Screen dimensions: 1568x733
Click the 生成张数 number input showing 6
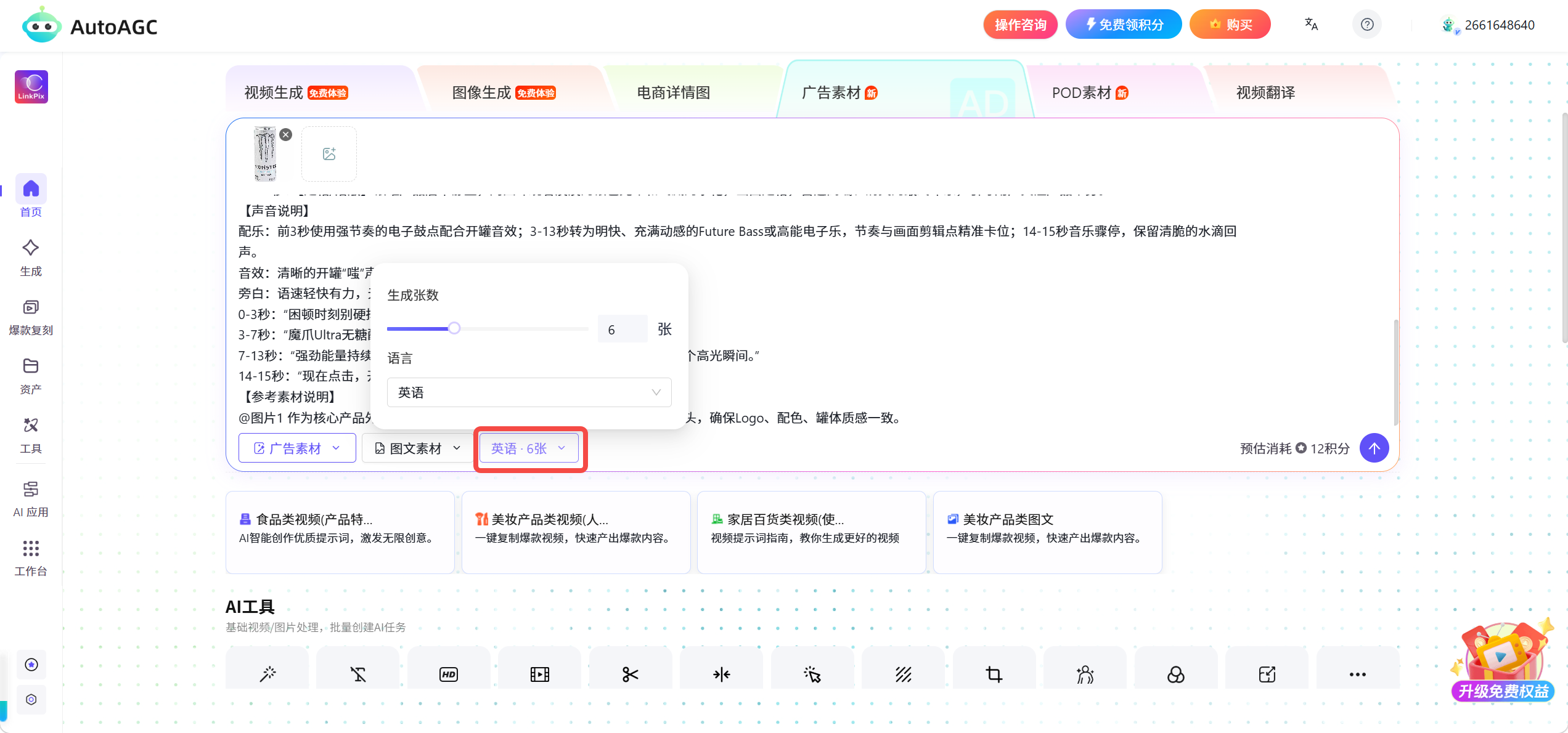click(623, 329)
